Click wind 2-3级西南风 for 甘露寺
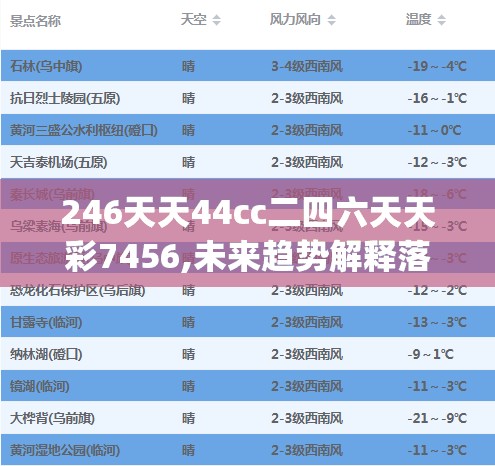 (x=307, y=322)
